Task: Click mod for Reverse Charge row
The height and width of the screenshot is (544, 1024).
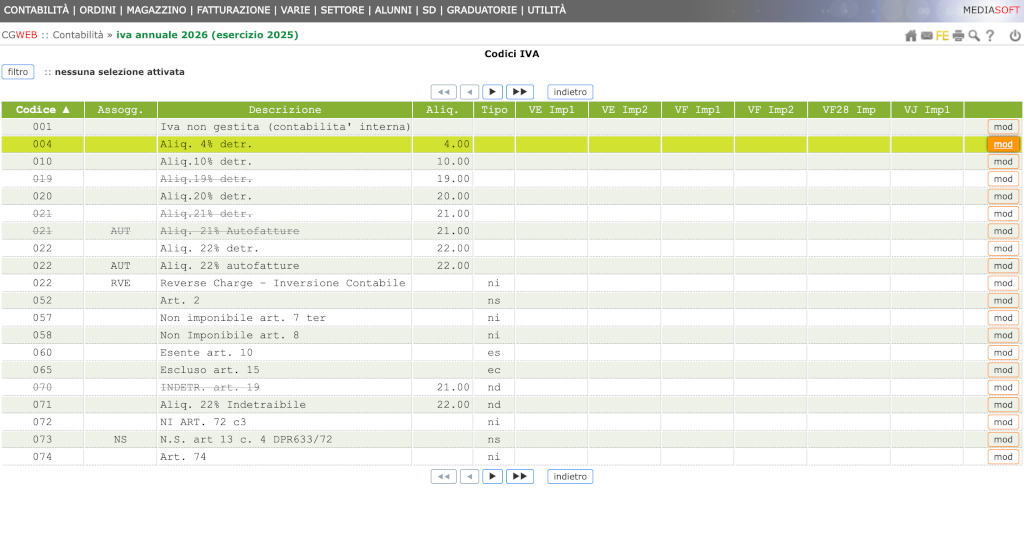Action: [x=1003, y=283]
